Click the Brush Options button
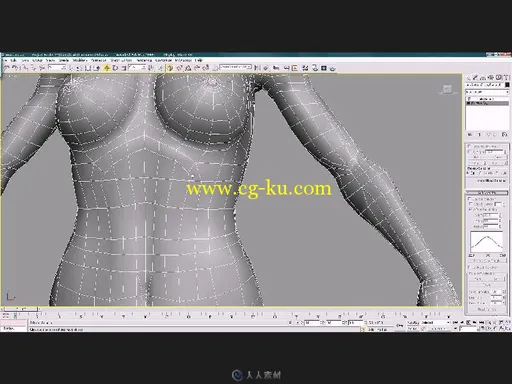 pos(487,309)
